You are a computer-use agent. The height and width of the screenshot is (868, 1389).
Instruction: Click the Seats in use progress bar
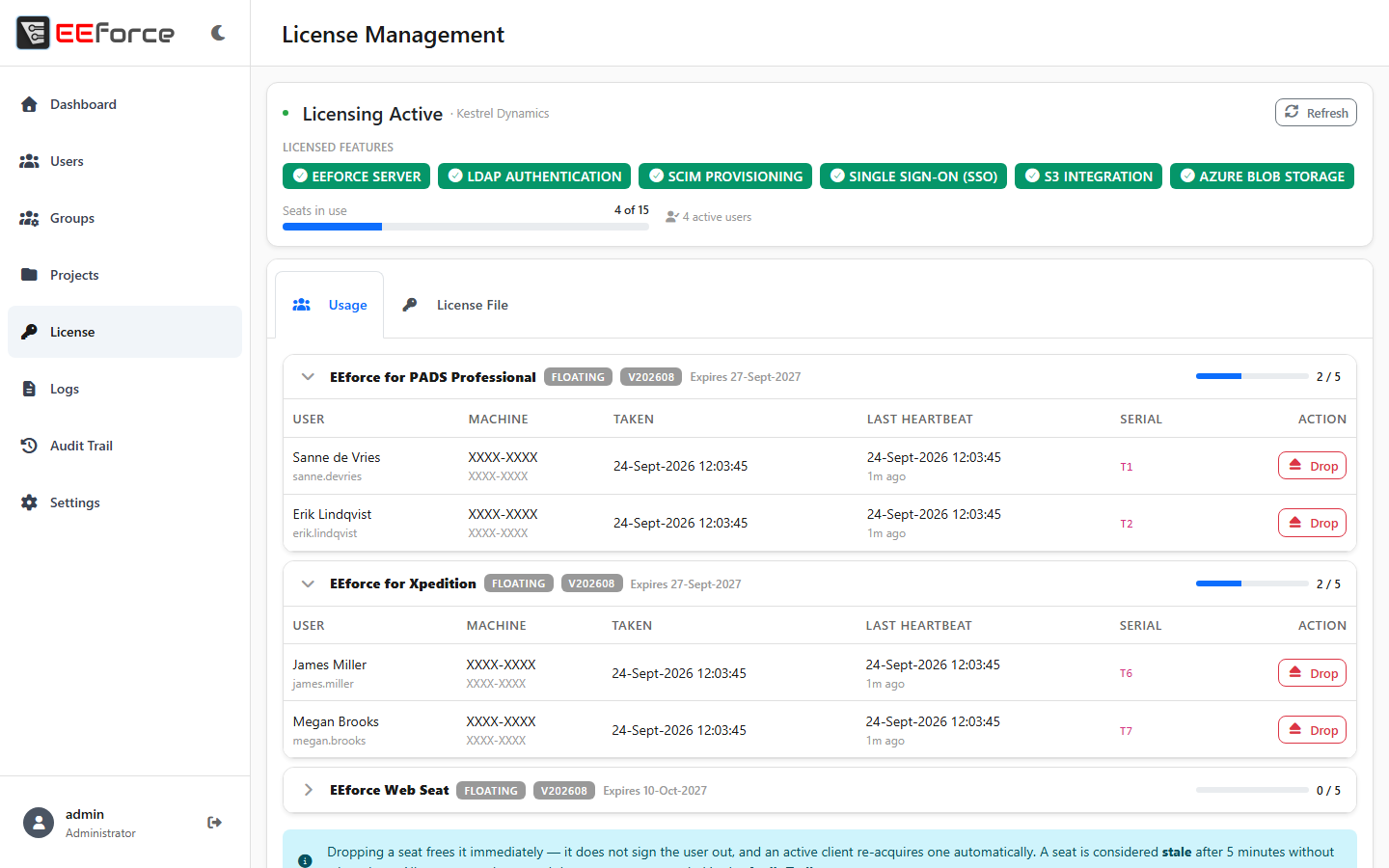(x=466, y=227)
